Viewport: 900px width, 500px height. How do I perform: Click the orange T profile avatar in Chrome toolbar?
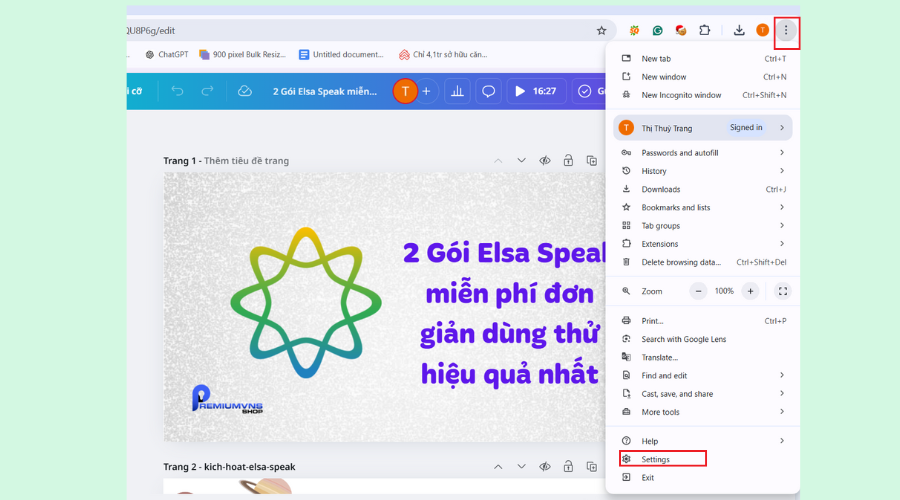pyautogui.click(x=762, y=30)
